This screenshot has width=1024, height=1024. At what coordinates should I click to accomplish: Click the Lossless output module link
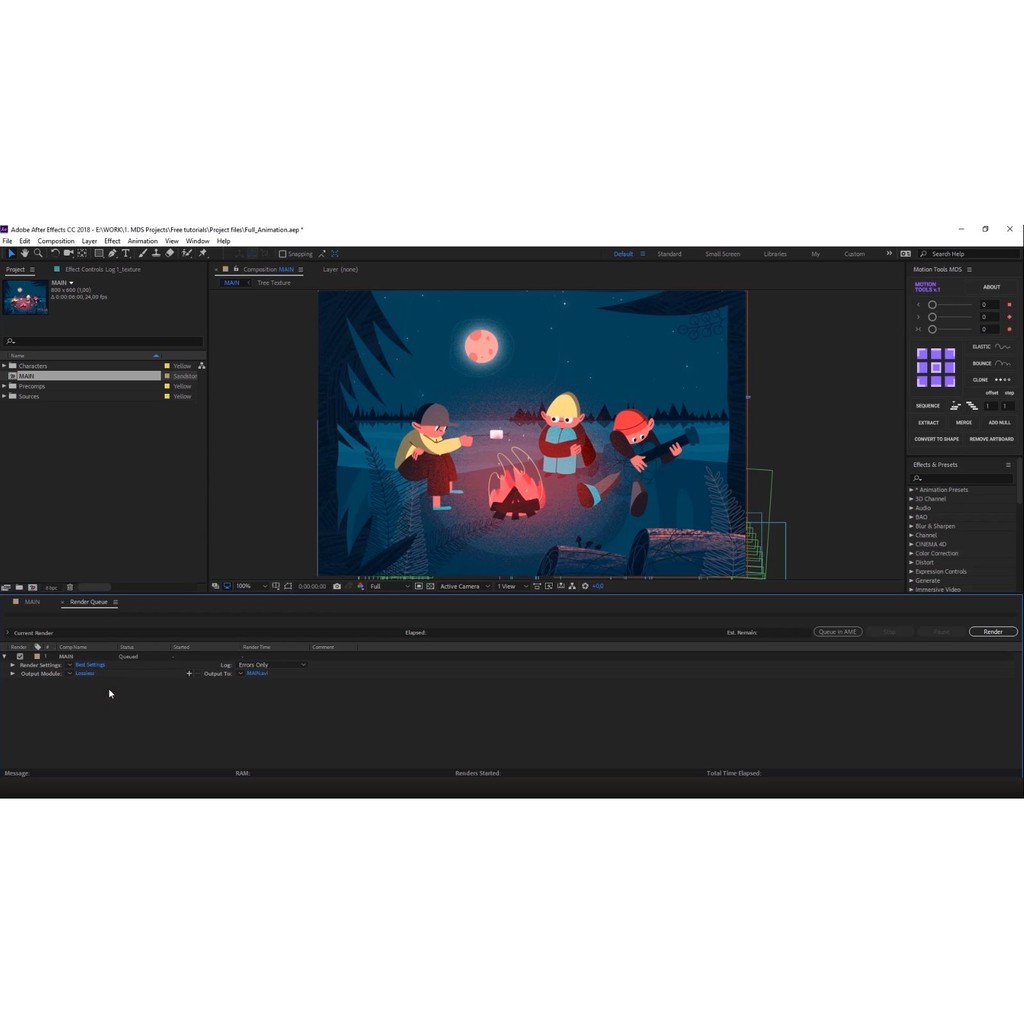pyautogui.click(x=85, y=673)
